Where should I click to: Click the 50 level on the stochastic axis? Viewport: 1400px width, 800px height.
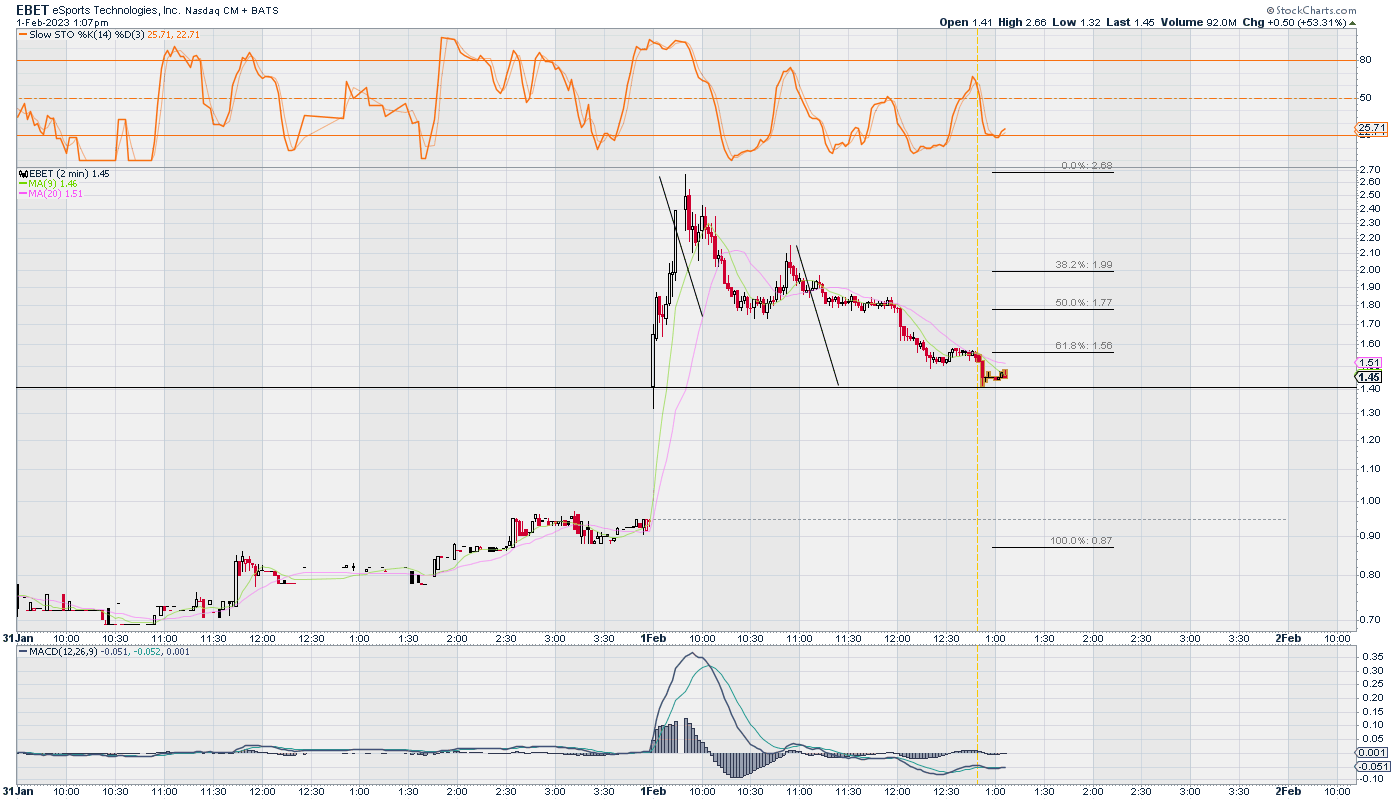(x=1365, y=98)
